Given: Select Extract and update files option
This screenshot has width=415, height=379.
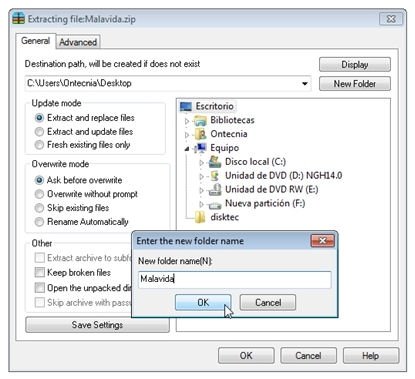Looking at the screenshot, I should [x=39, y=132].
